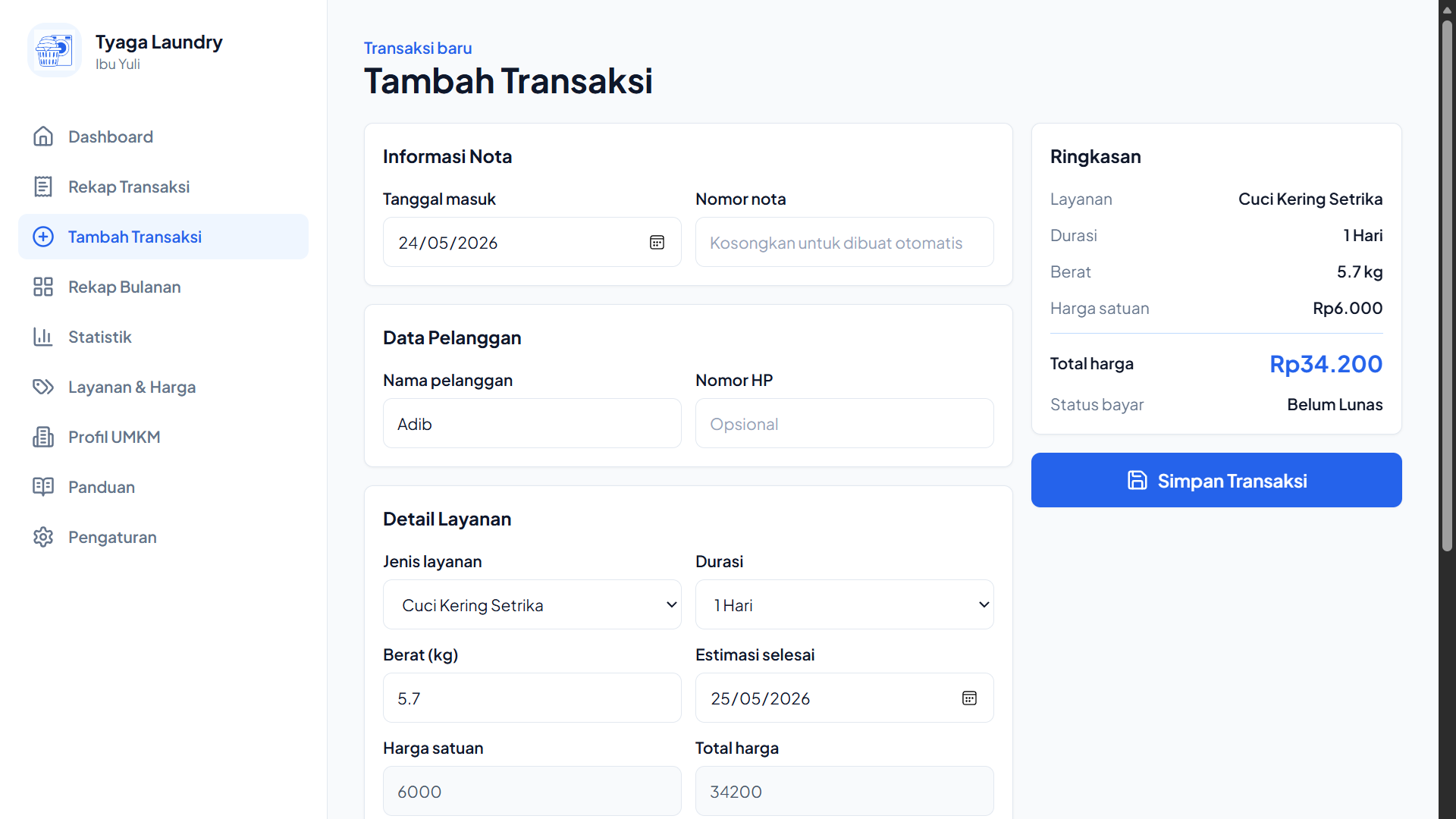Open the Tanggal masuk calendar picker icon
The width and height of the screenshot is (1456, 819).
657,243
